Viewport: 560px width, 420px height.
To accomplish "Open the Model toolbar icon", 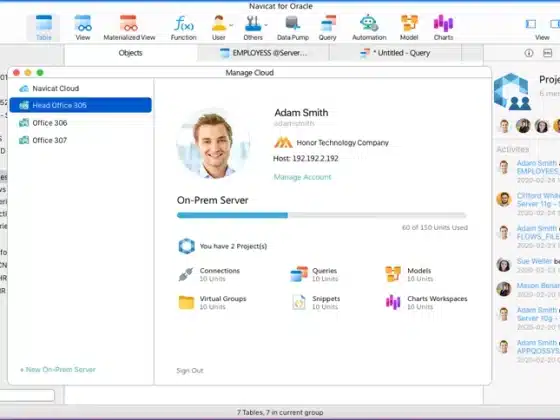I will [409, 28].
